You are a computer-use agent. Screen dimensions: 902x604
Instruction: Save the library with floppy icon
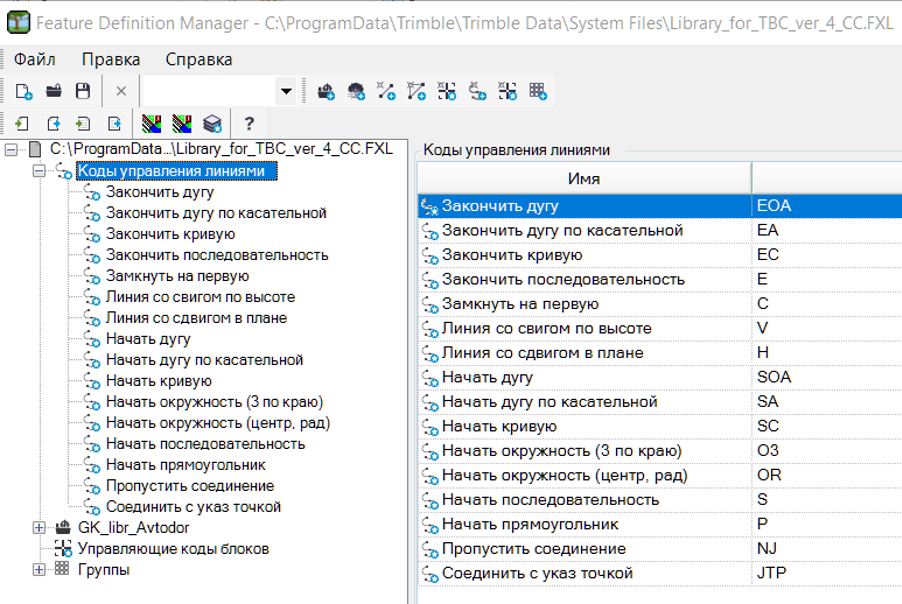tap(83, 91)
